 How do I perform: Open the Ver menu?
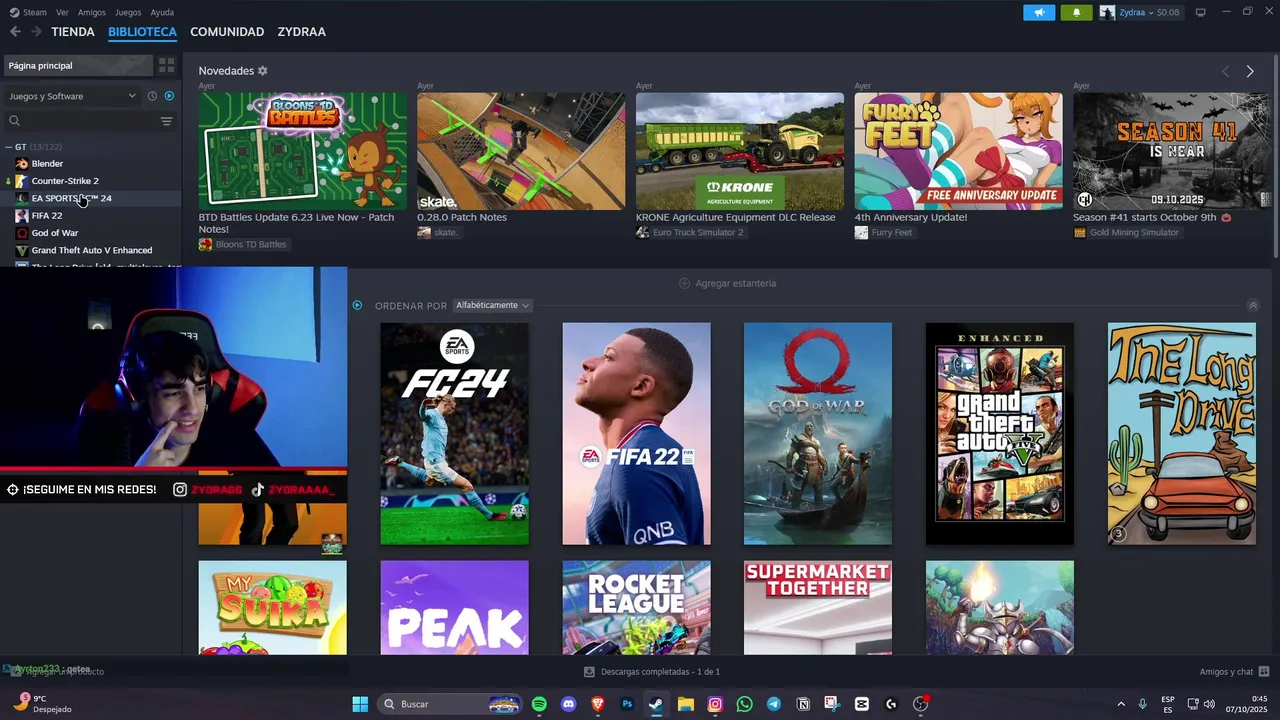pos(62,12)
